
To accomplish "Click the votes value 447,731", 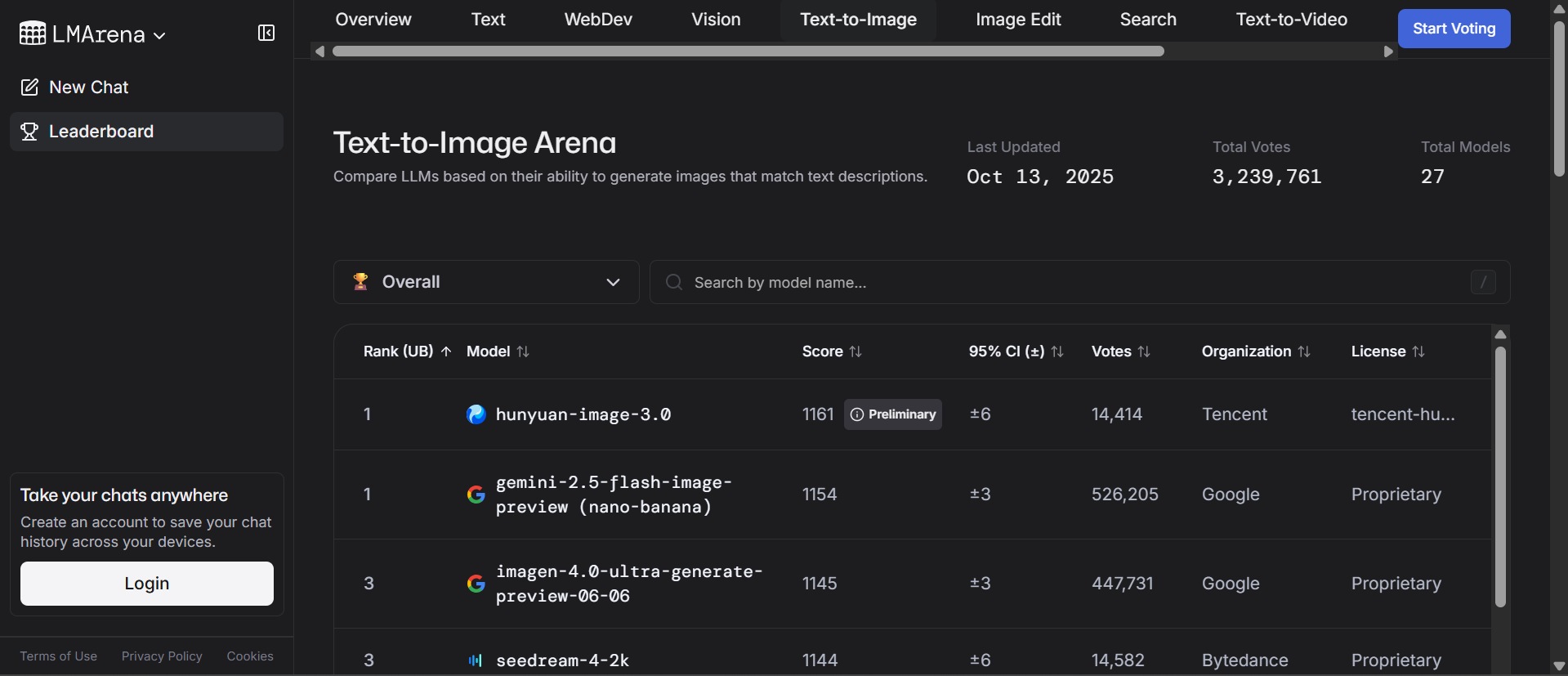I will [1123, 584].
